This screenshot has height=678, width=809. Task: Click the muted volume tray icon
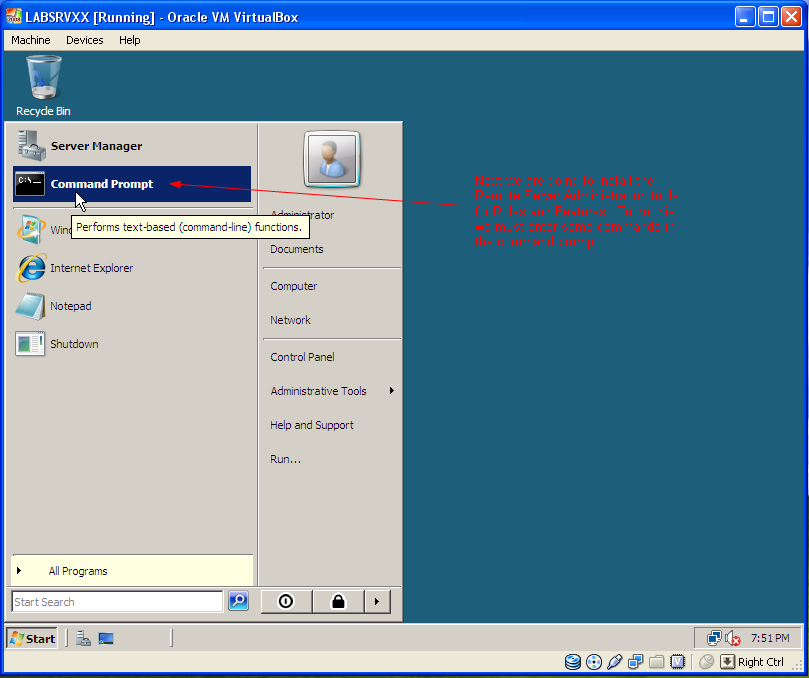coord(733,639)
